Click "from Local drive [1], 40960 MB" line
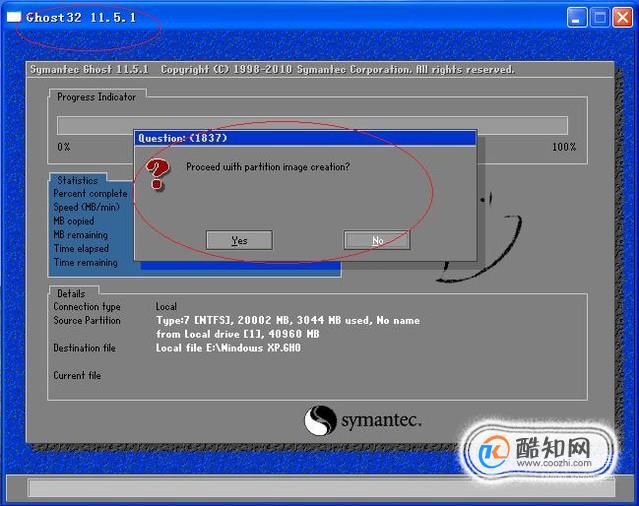Image resolution: width=639 pixels, height=506 pixels. 238,334
